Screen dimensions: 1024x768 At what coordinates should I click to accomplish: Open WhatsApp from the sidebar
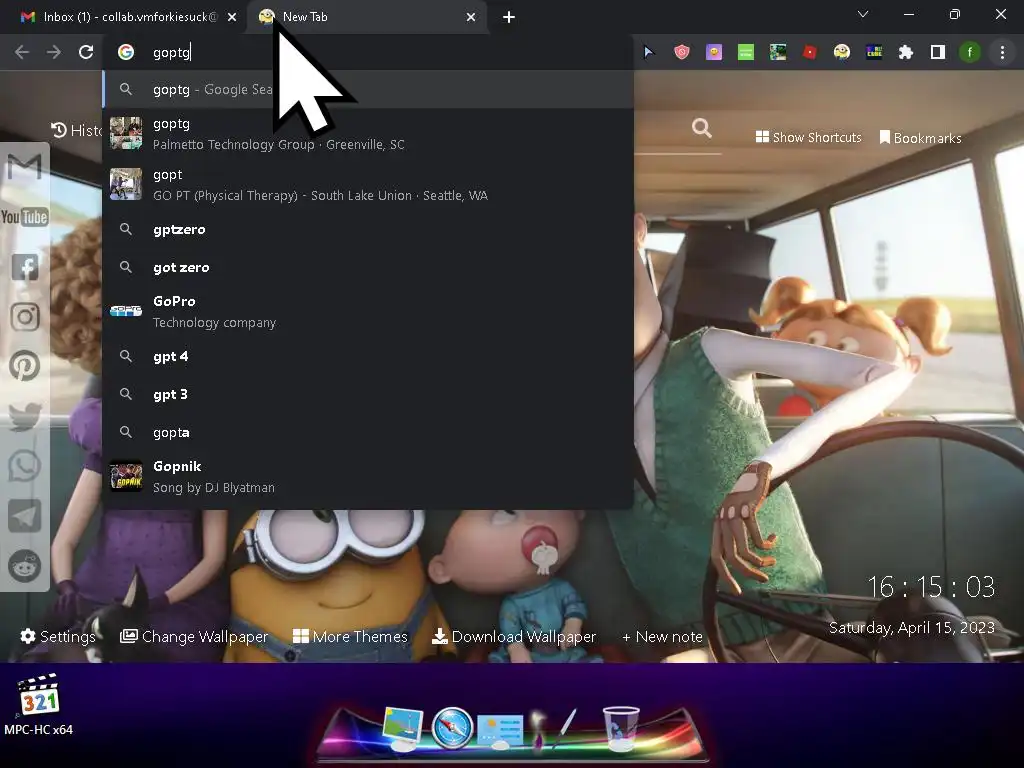coord(25,466)
